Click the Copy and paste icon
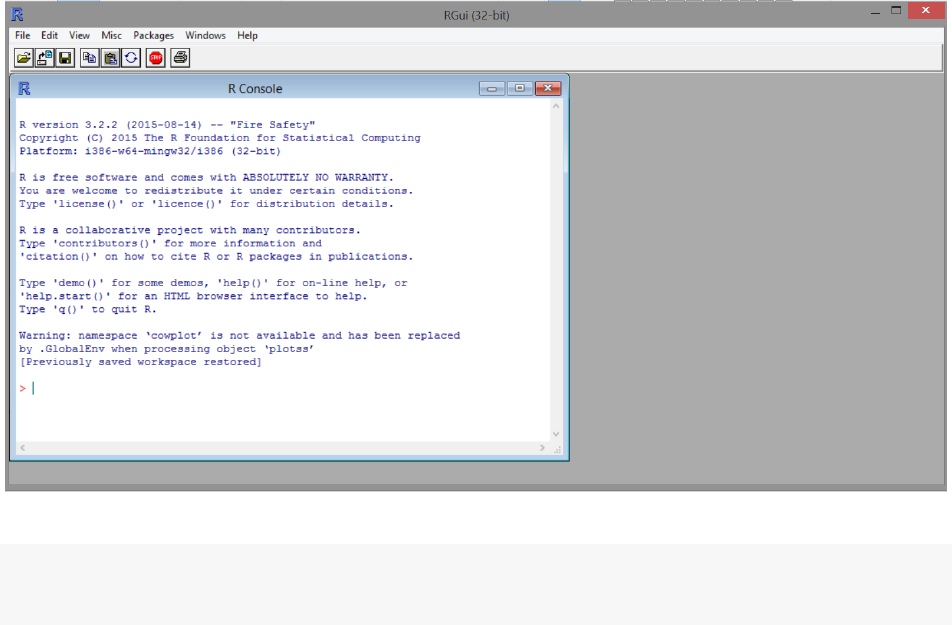The height and width of the screenshot is (625, 952). 131,58
